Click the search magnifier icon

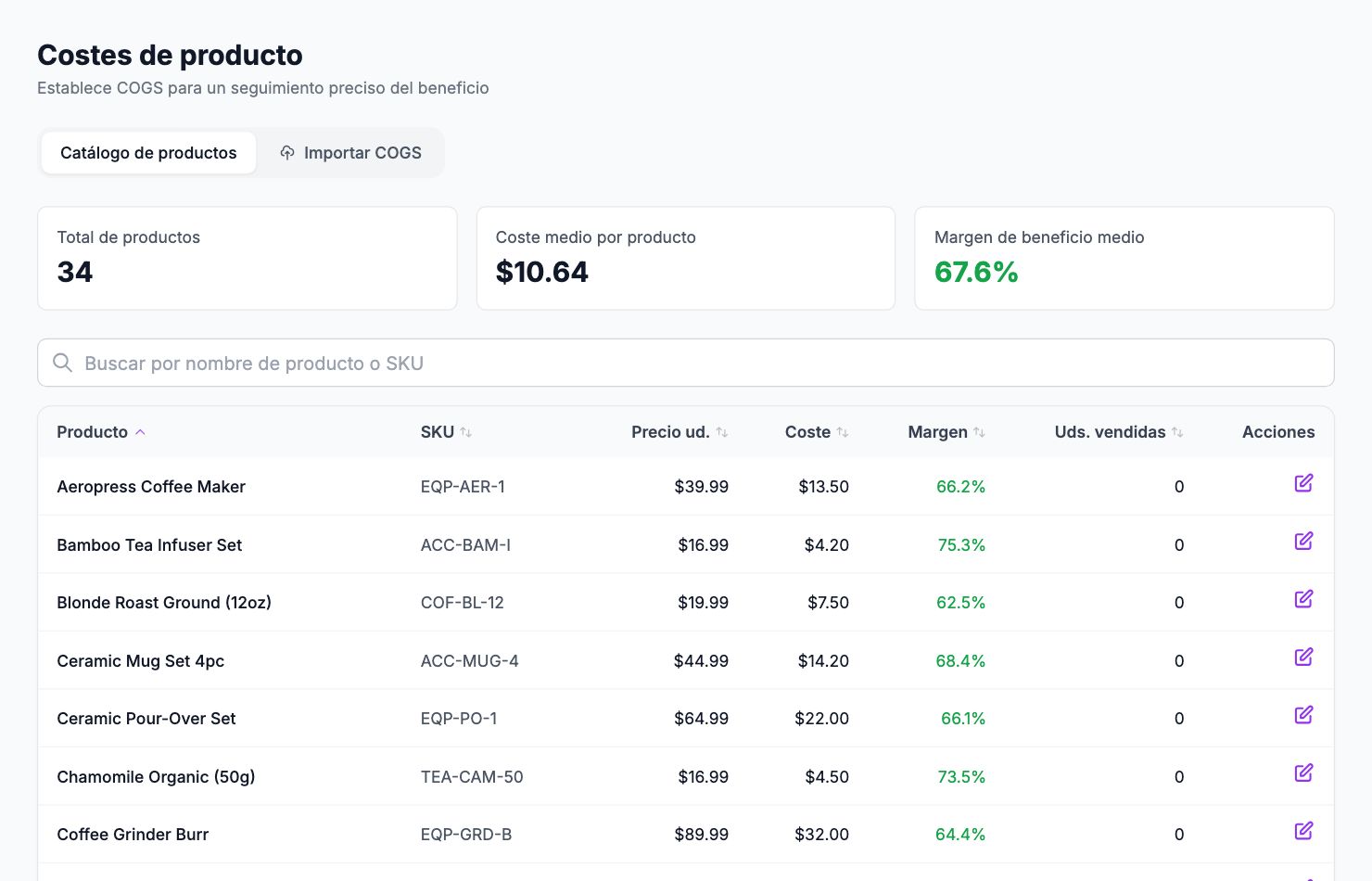[62, 363]
